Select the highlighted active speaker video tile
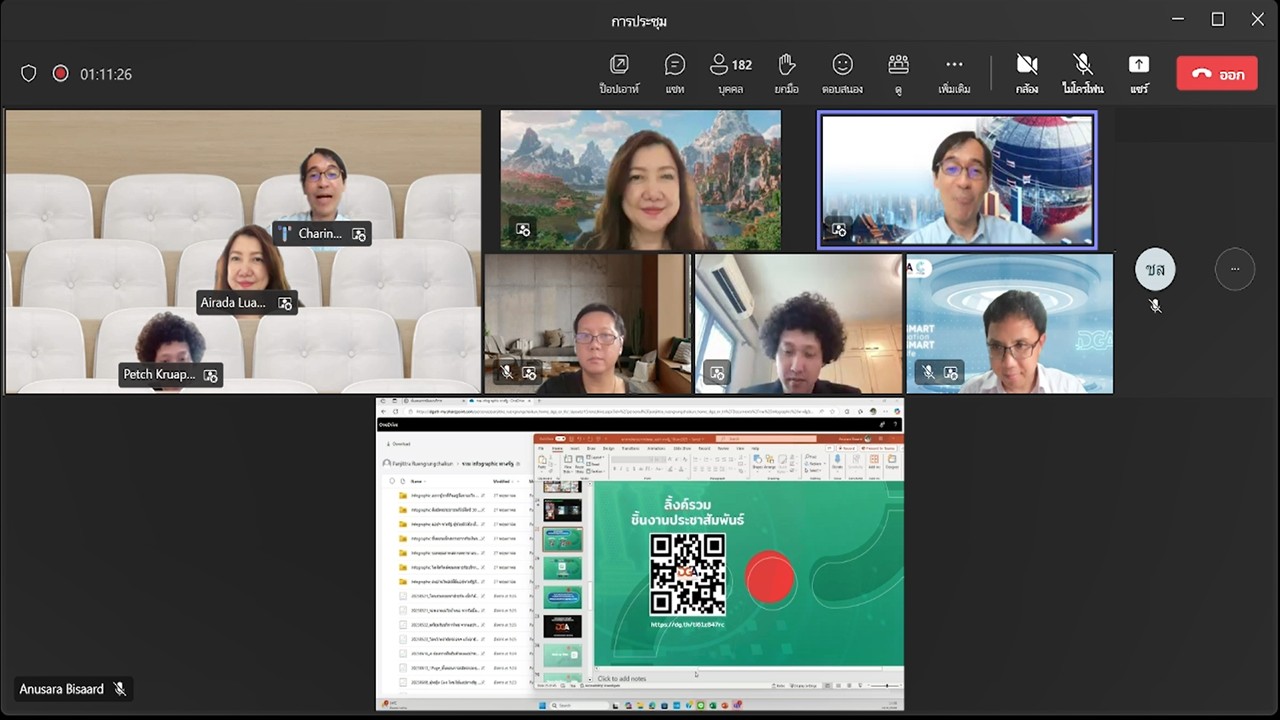Image resolution: width=1280 pixels, height=720 pixels. [957, 180]
